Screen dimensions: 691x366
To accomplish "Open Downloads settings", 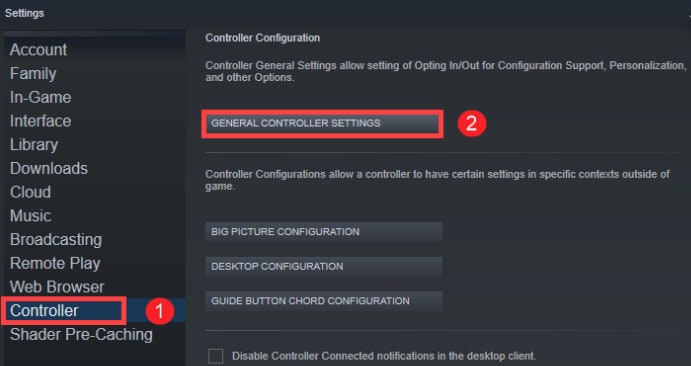I will click(49, 169).
